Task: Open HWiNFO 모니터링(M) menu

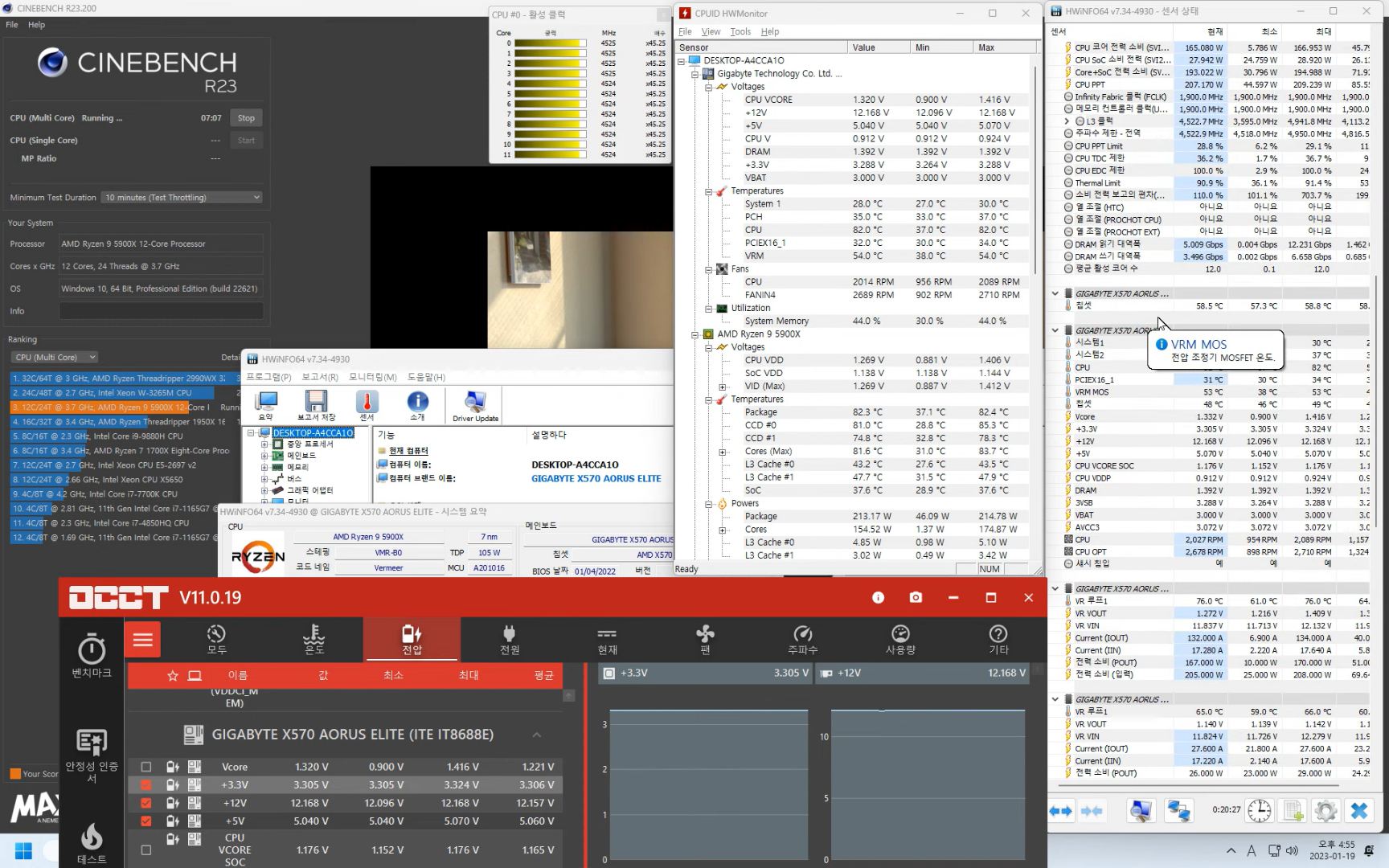Action: [373, 377]
